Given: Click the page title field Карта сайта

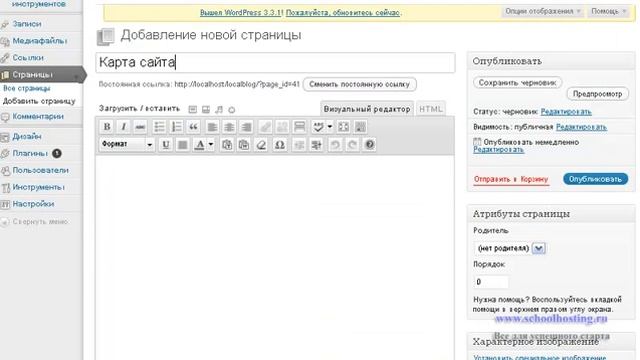Looking at the screenshot, I should 276,62.
